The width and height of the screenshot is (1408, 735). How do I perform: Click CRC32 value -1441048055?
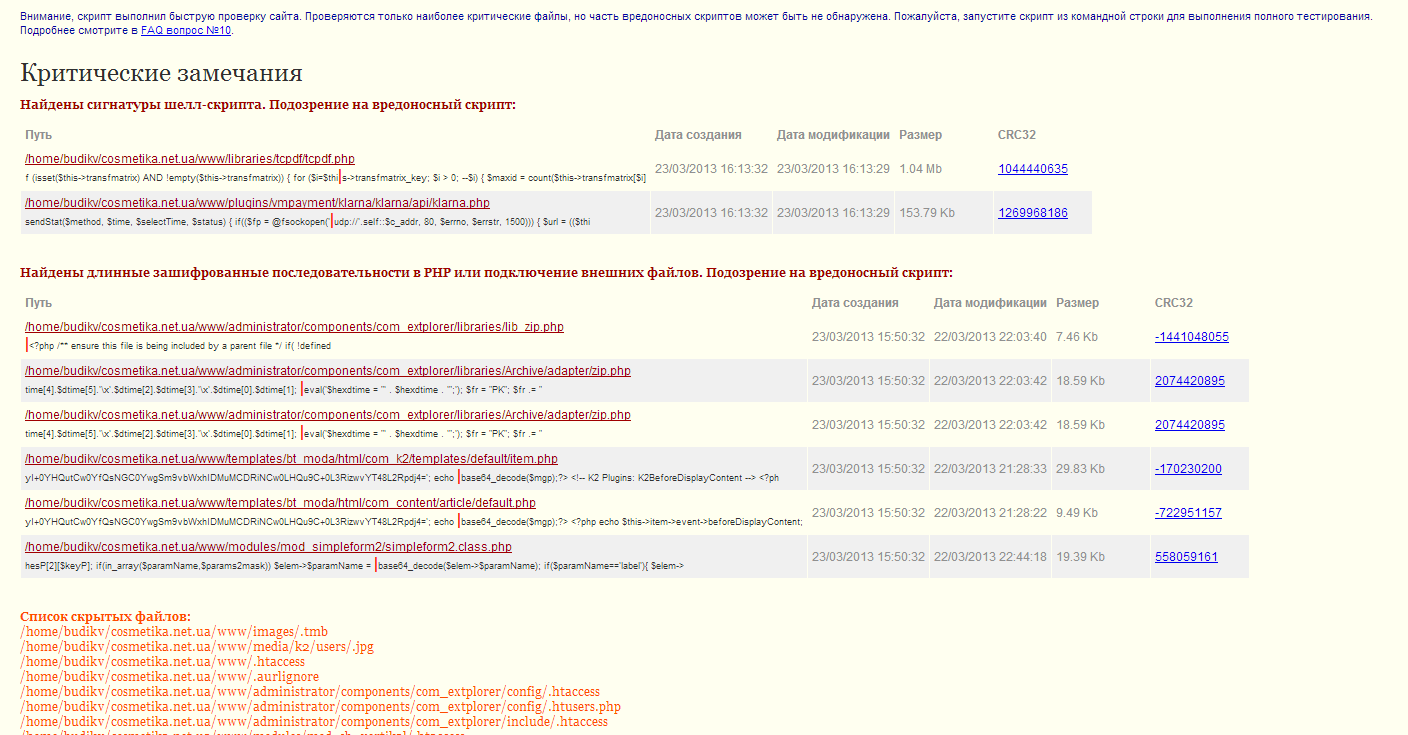(1192, 337)
